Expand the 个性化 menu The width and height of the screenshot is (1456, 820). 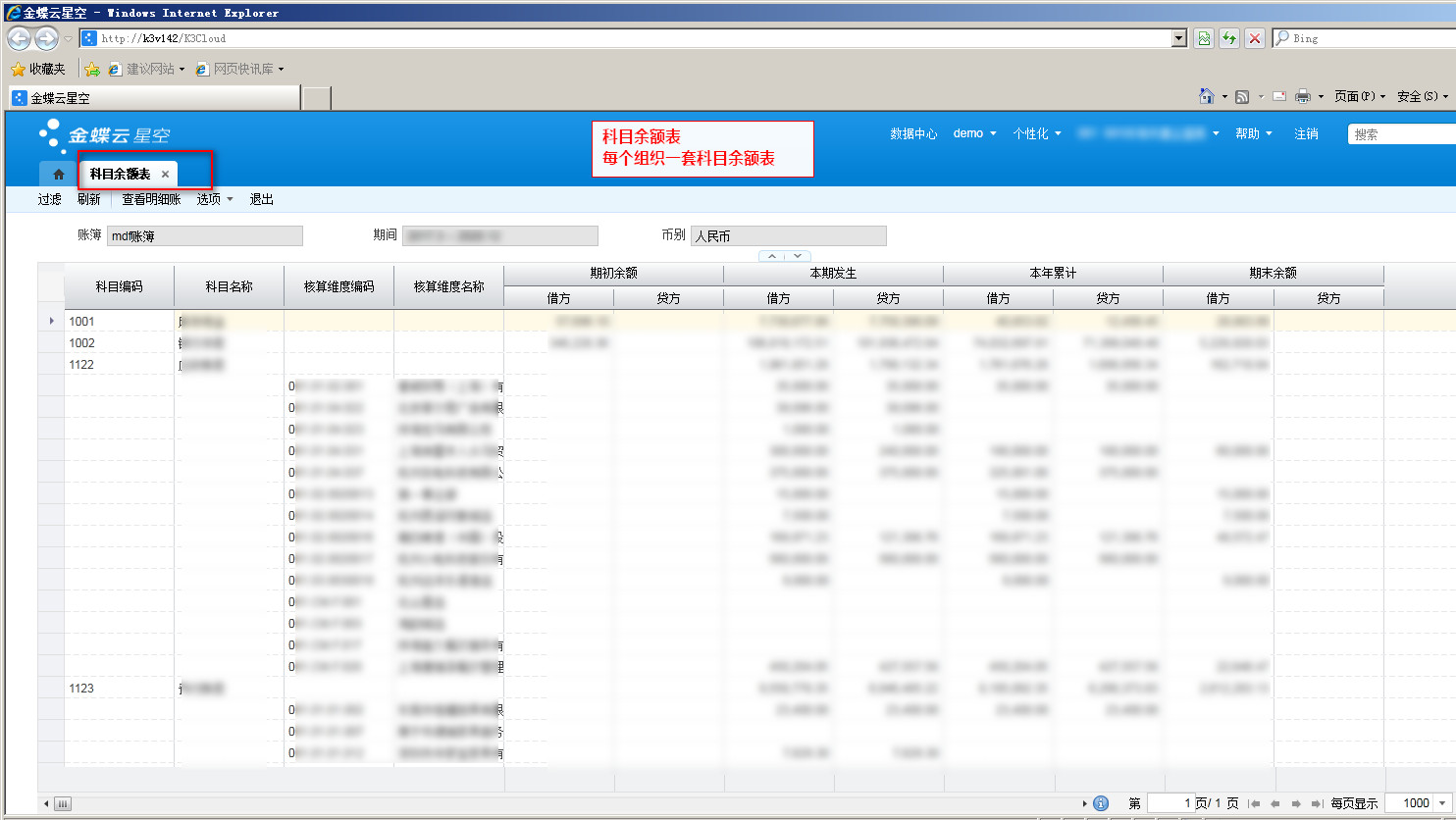pyautogui.click(x=1036, y=133)
